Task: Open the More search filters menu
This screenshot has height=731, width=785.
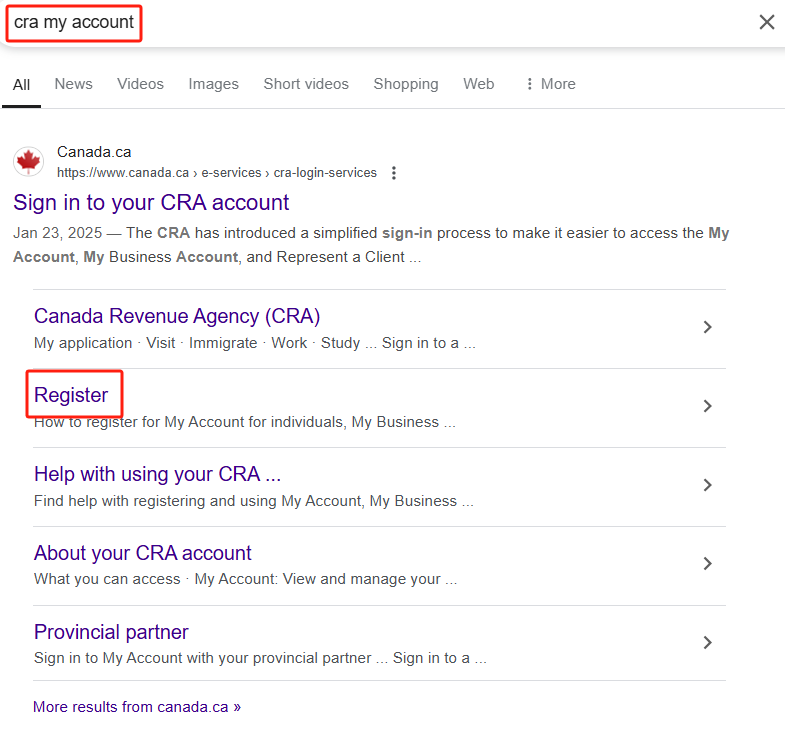Action: click(551, 84)
